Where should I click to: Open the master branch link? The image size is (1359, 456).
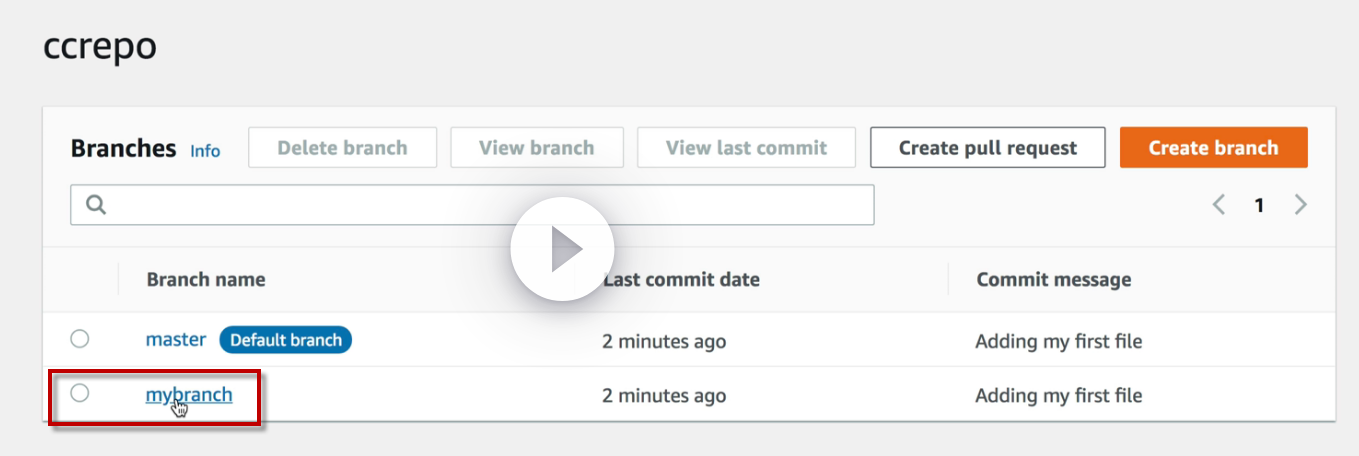[176, 340]
